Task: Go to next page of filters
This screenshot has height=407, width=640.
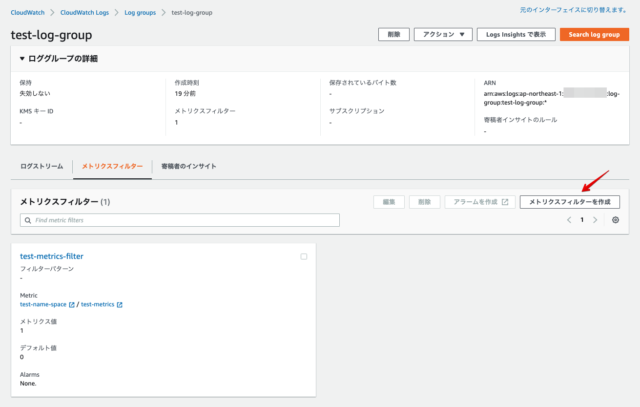Action: [x=595, y=220]
